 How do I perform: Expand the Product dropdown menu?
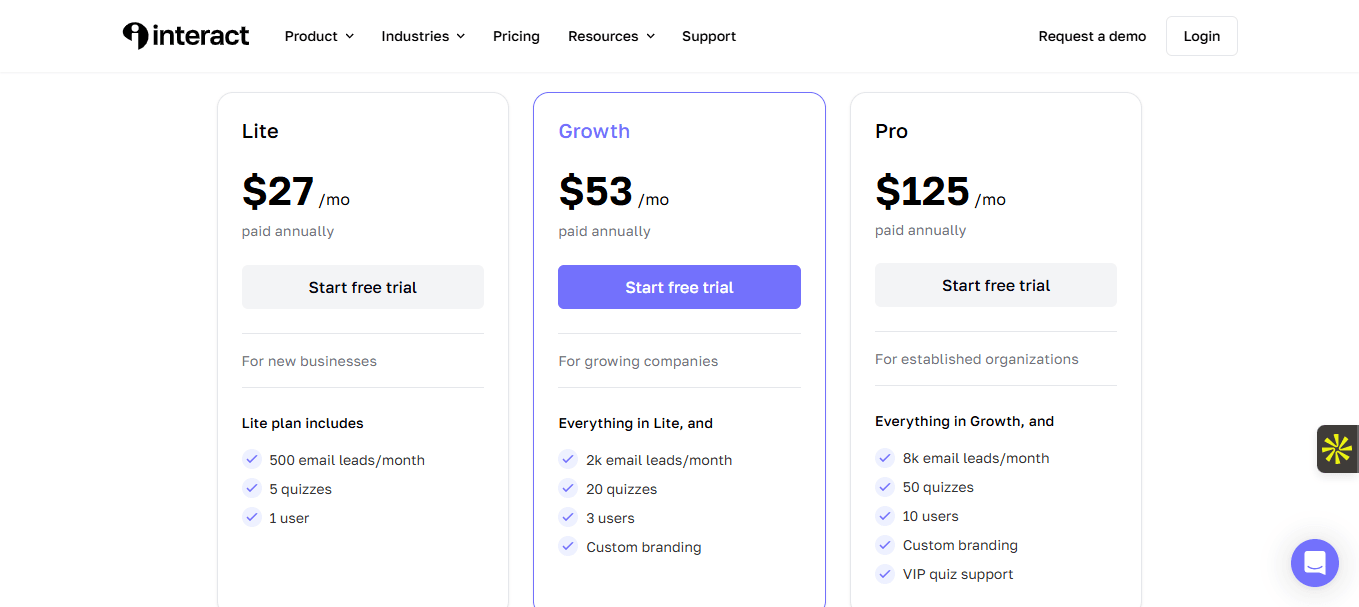click(319, 36)
